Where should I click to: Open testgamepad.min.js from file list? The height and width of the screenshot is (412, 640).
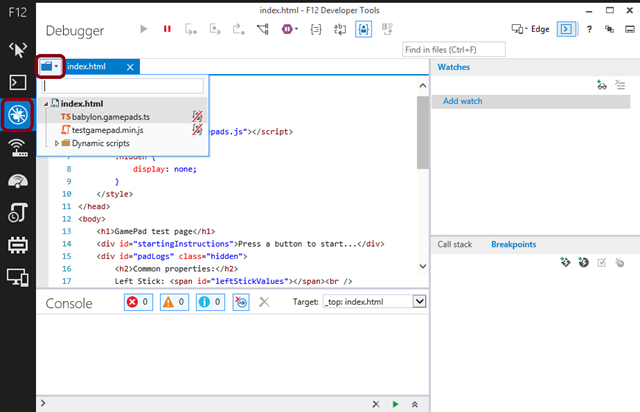[107, 130]
